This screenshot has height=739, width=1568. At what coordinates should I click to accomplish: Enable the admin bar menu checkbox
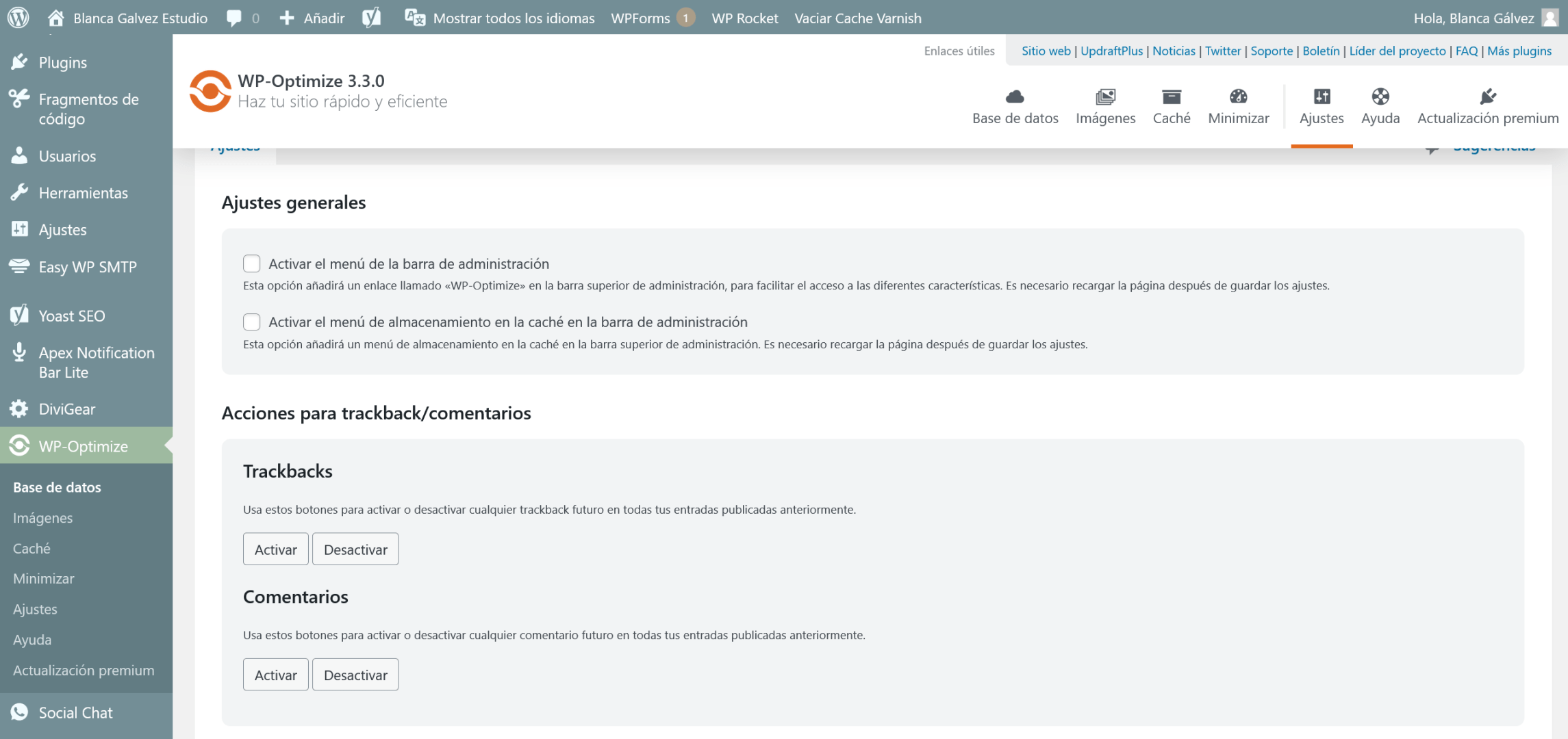click(252, 263)
